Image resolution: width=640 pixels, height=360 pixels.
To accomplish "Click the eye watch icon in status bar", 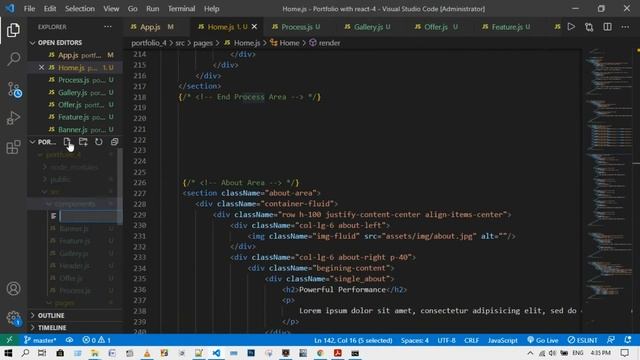I will [x=69, y=340].
